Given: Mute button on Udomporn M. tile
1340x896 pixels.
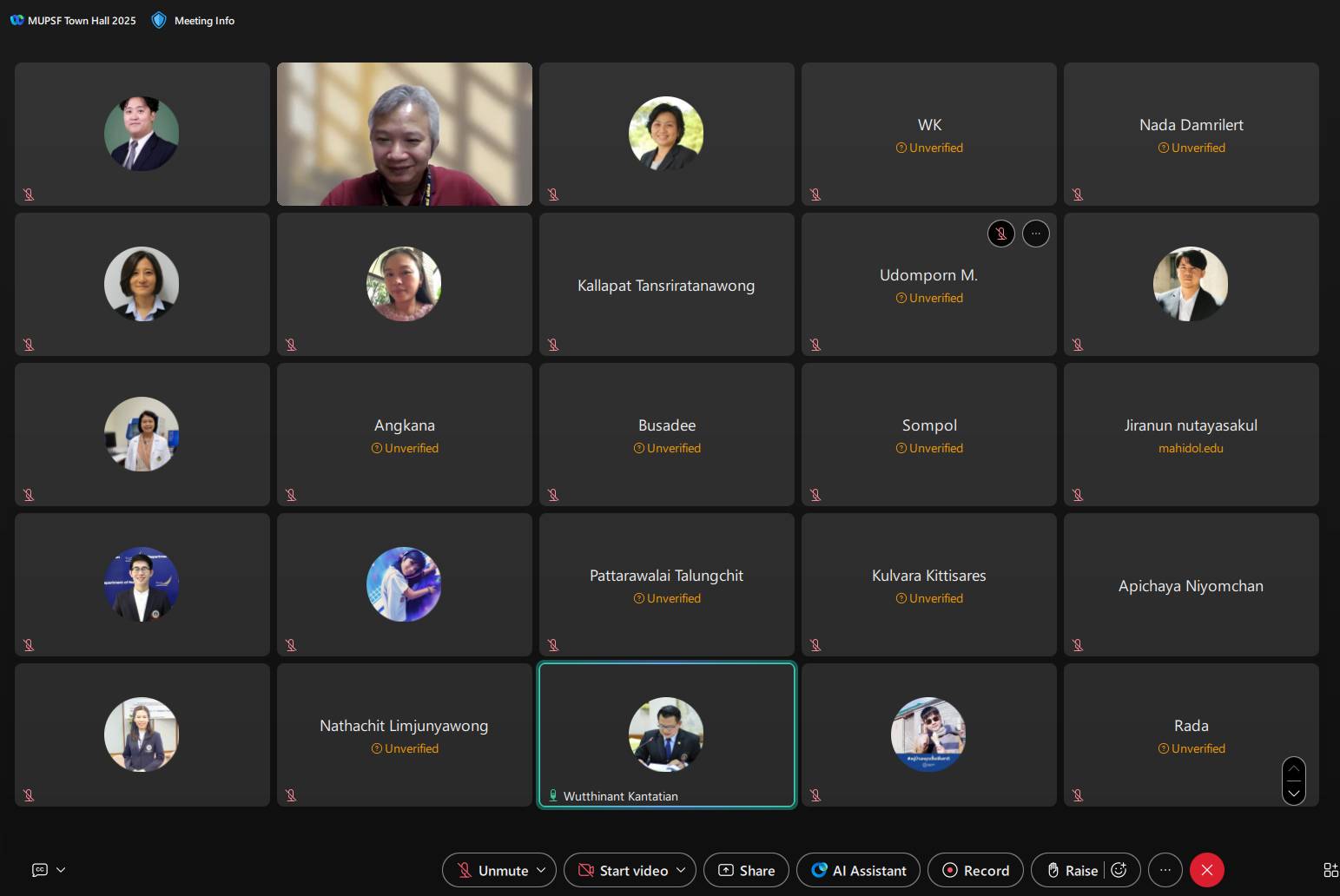Looking at the screenshot, I should tap(1001, 234).
